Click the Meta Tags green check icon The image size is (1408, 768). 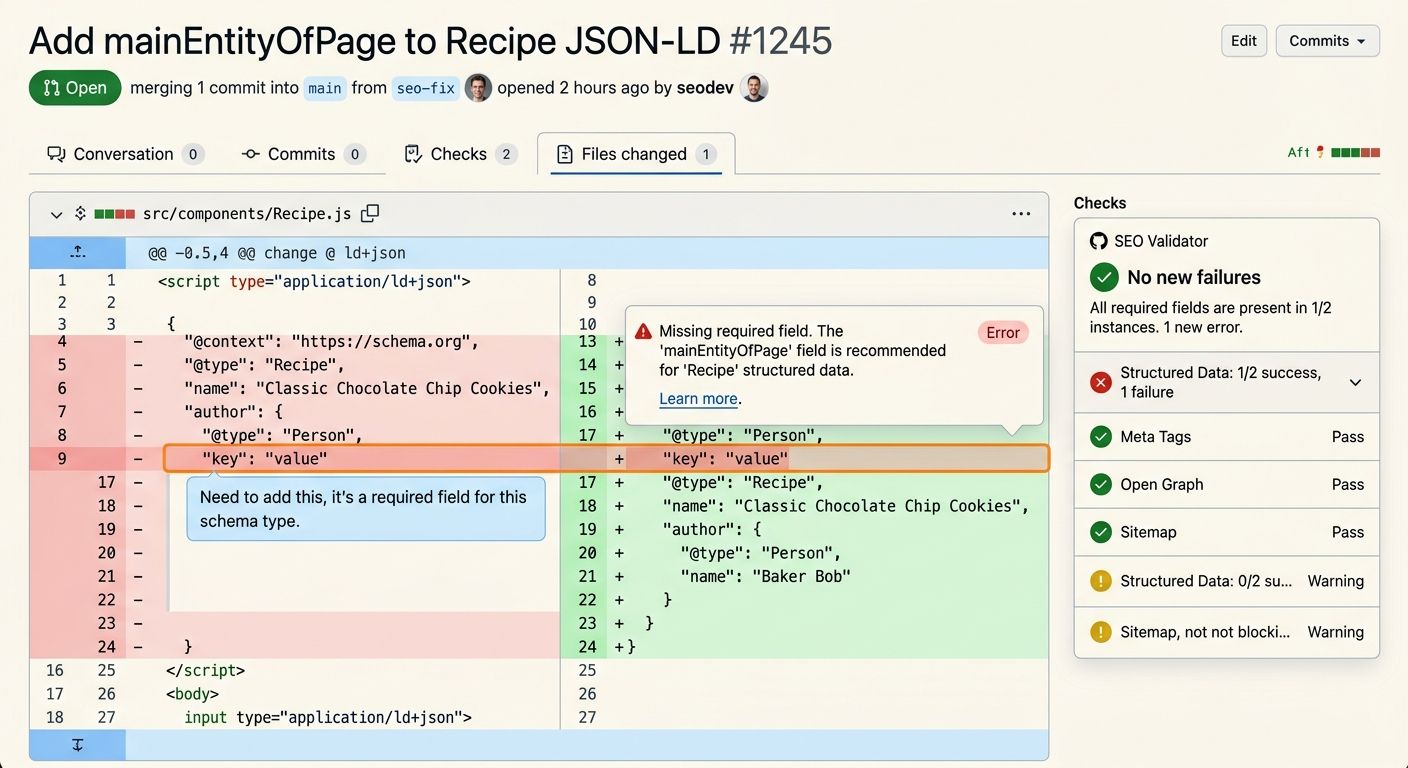(1101, 437)
